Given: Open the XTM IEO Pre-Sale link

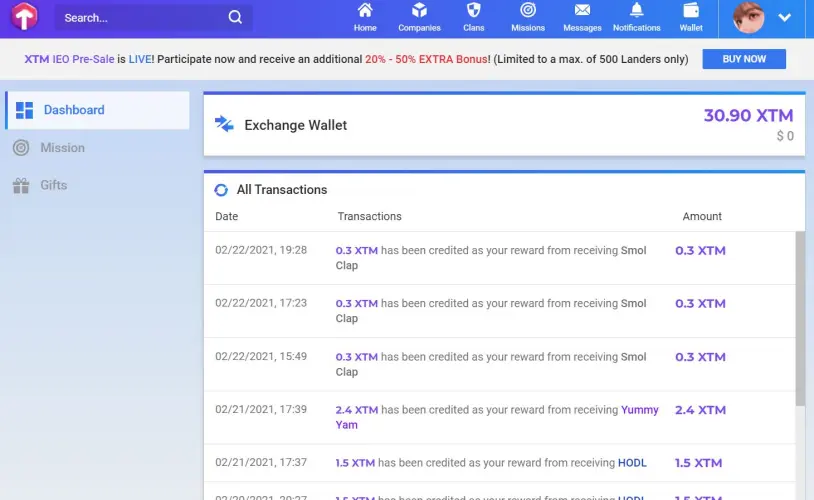Looking at the screenshot, I should [69, 59].
